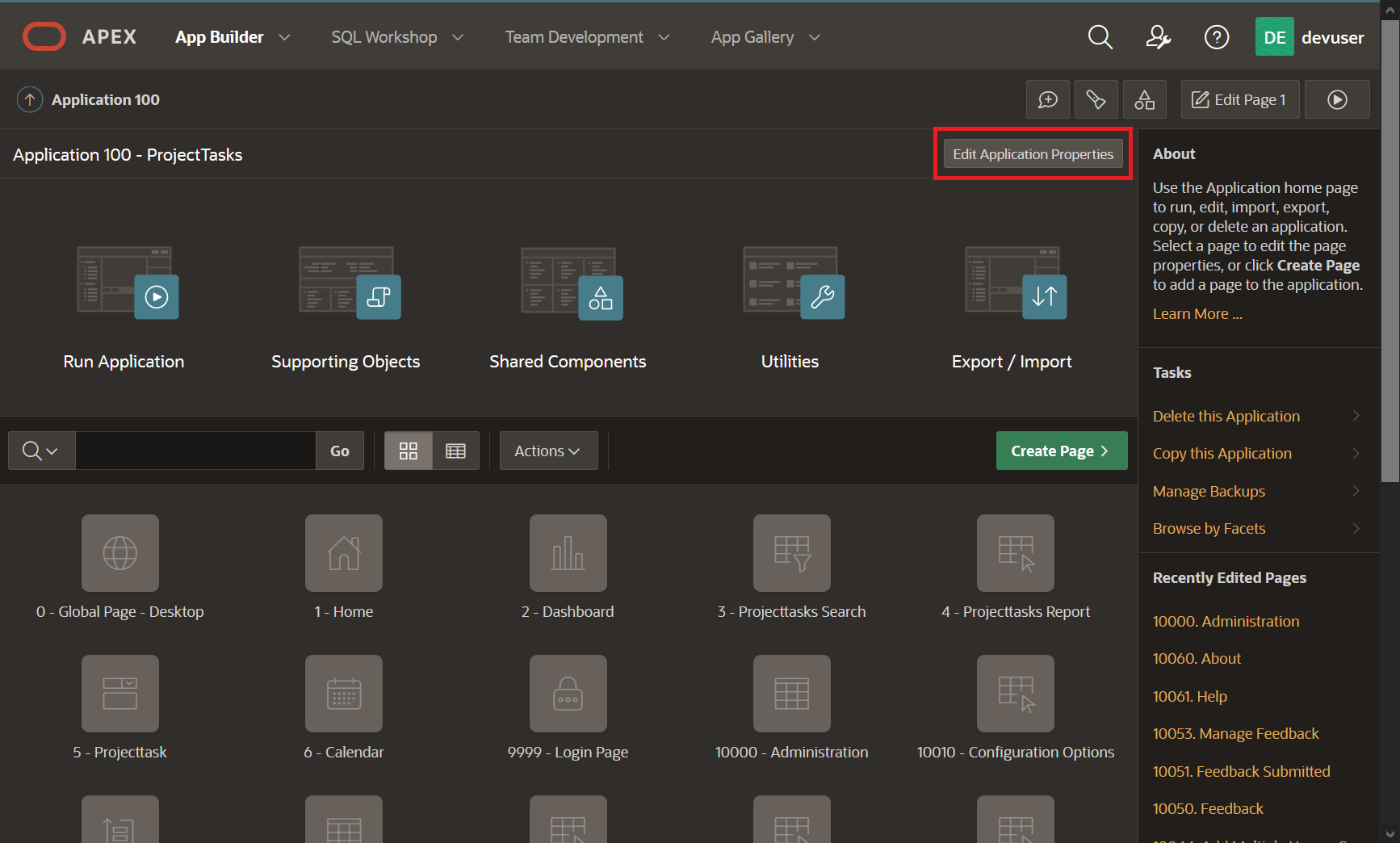
Task: Click the Create Page button
Action: (x=1061, y=451)
